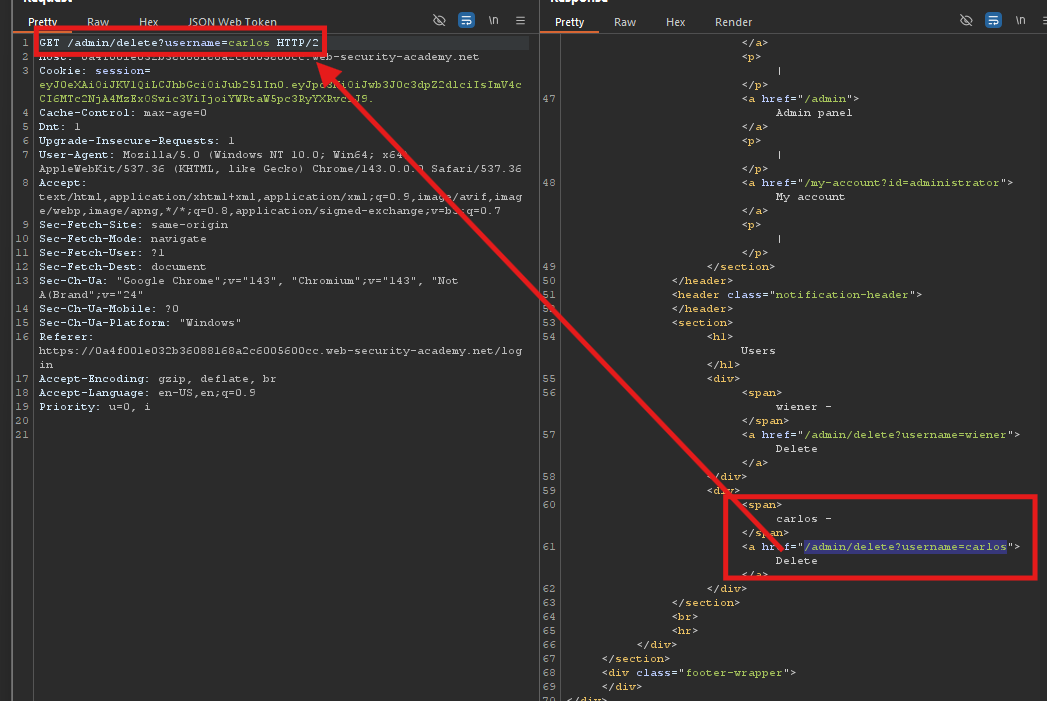This screenshot has width=1047, height=701.
Task: Click the /my-account?id=administrator href in response
Action: pos(901,183)
